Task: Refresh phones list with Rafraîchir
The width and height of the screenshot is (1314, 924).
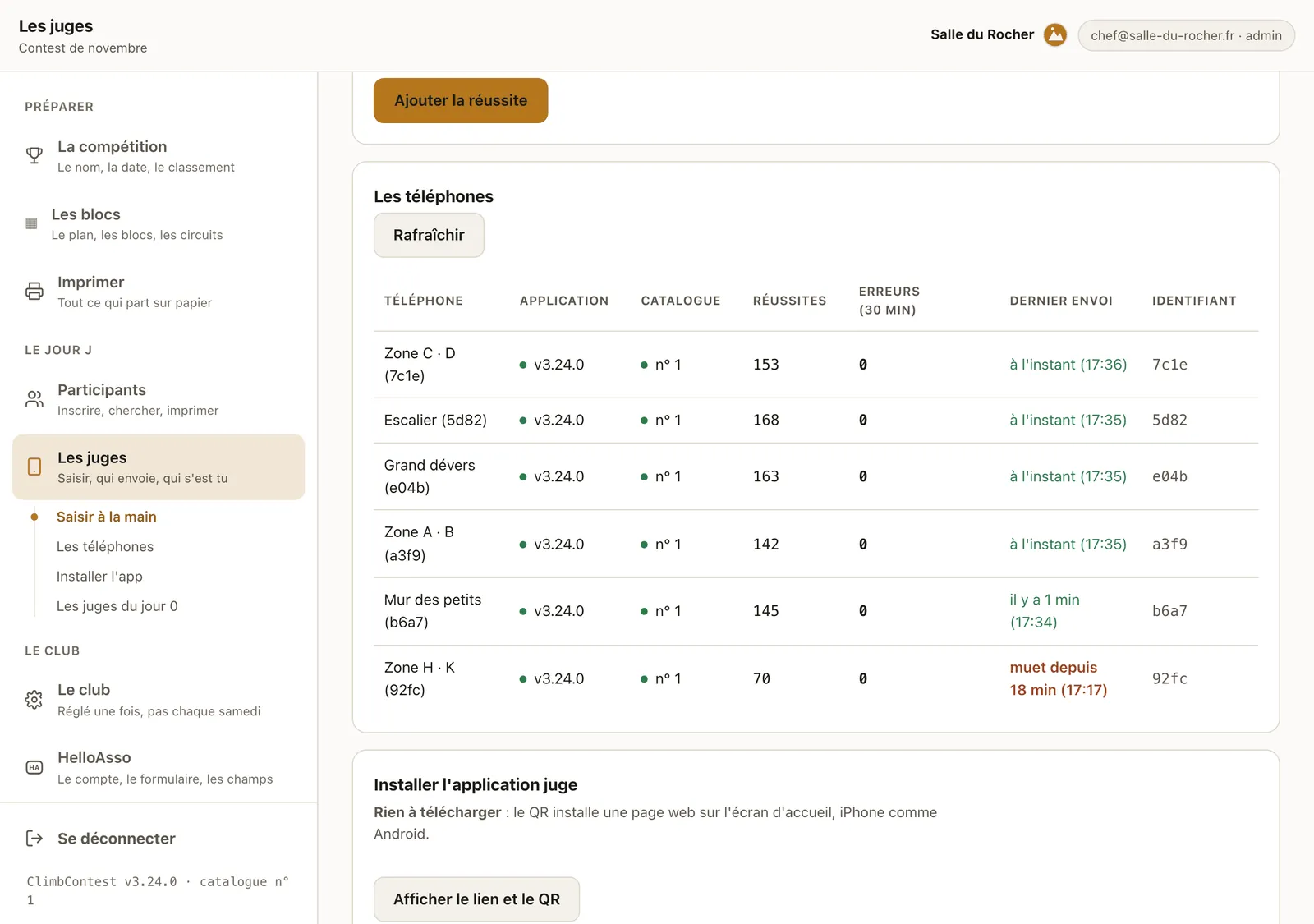Action: point(429,235)
